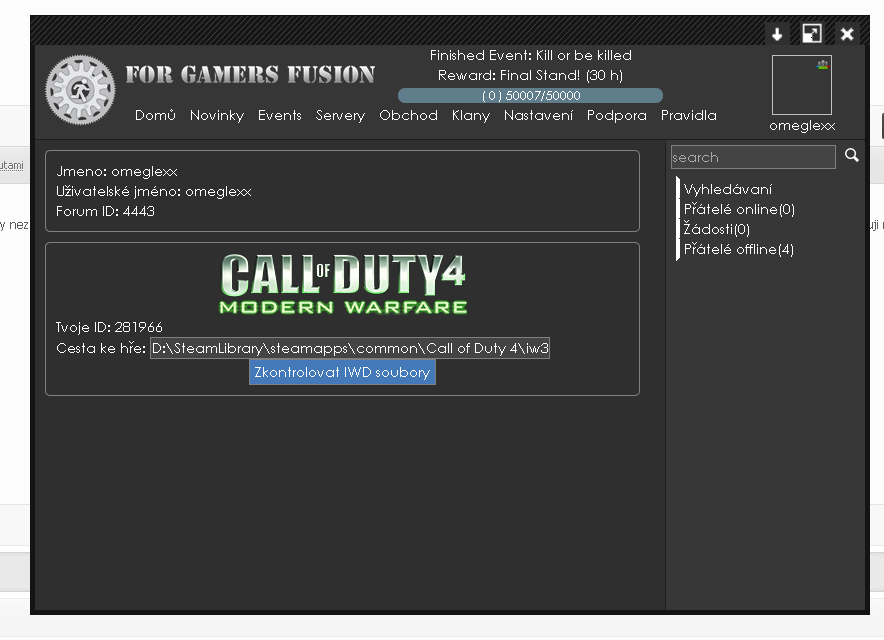This screenshot has width=884, height=640.
Task: Go to the Events page
Action: coord(280,115)
